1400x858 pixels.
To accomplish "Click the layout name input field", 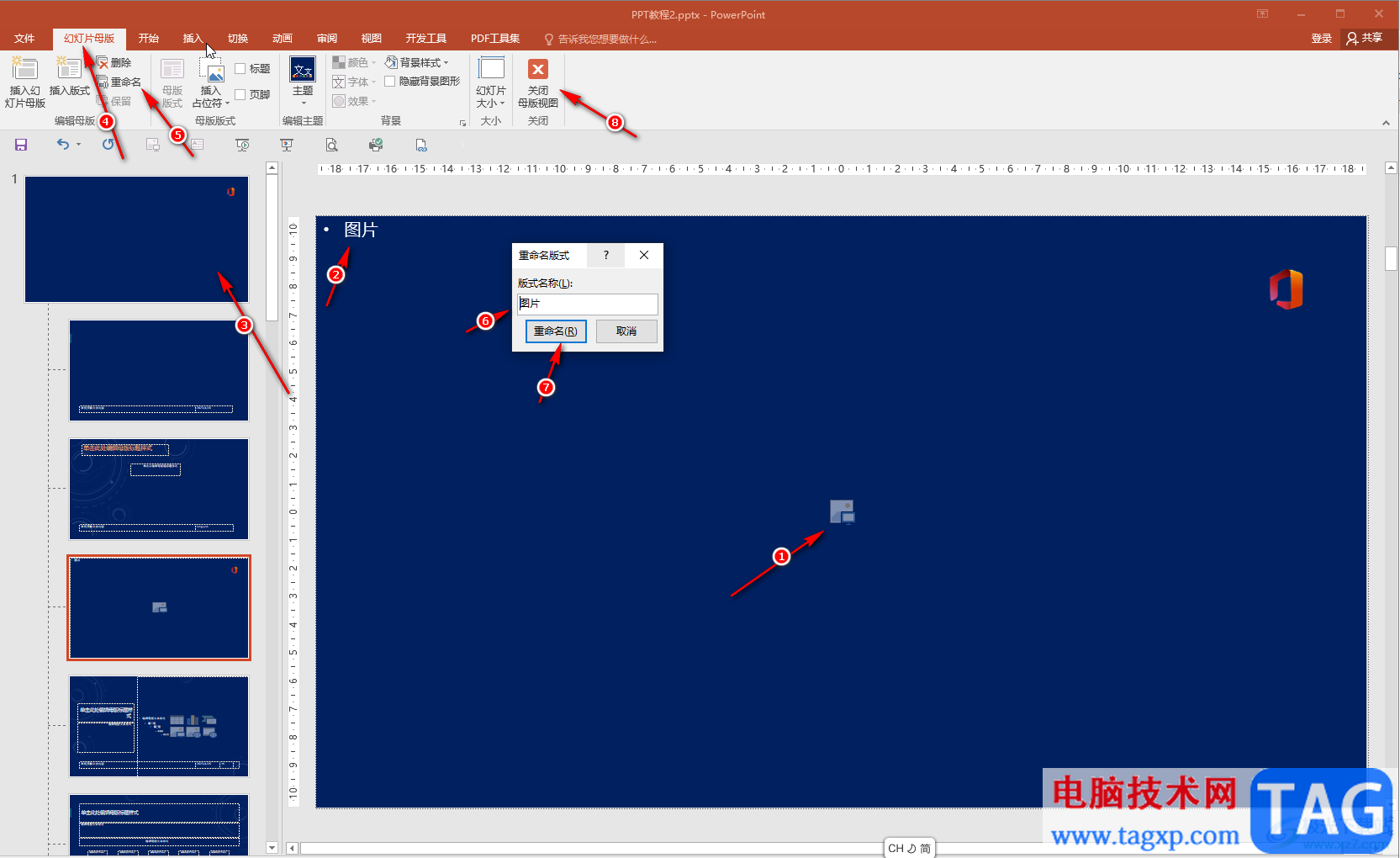I will point(588,304).
